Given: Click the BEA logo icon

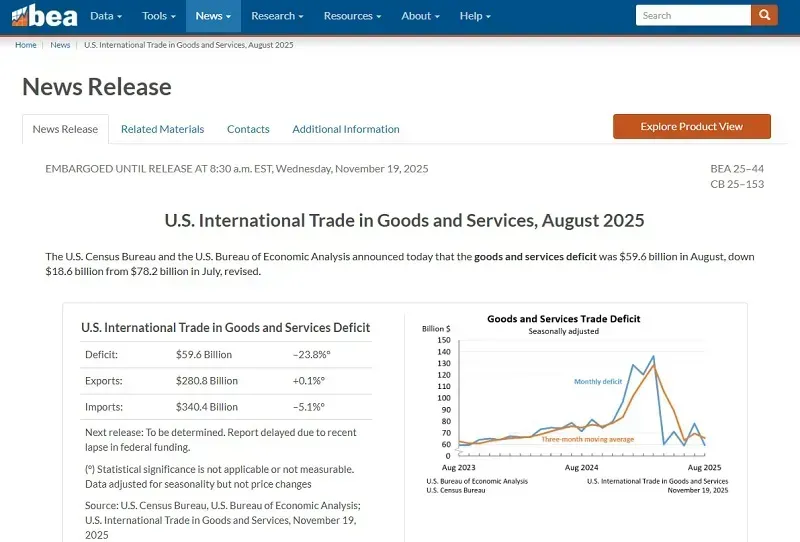Looking at the screenshot, I should [44, 16].
